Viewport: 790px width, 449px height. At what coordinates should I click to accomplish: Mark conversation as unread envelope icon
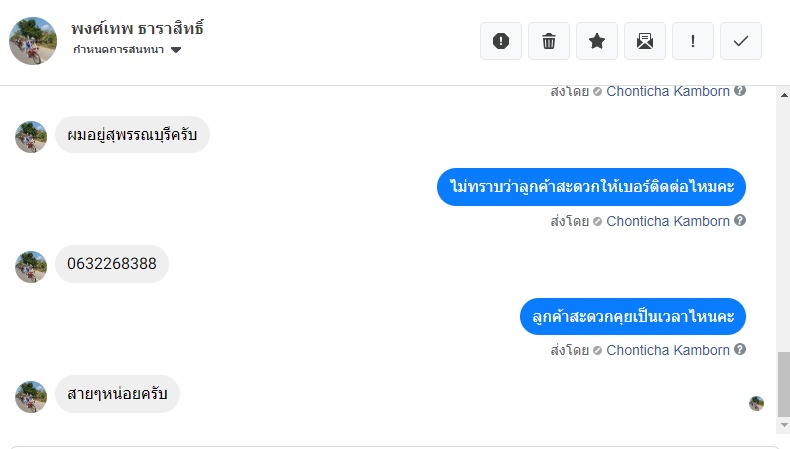coord(645,41)
